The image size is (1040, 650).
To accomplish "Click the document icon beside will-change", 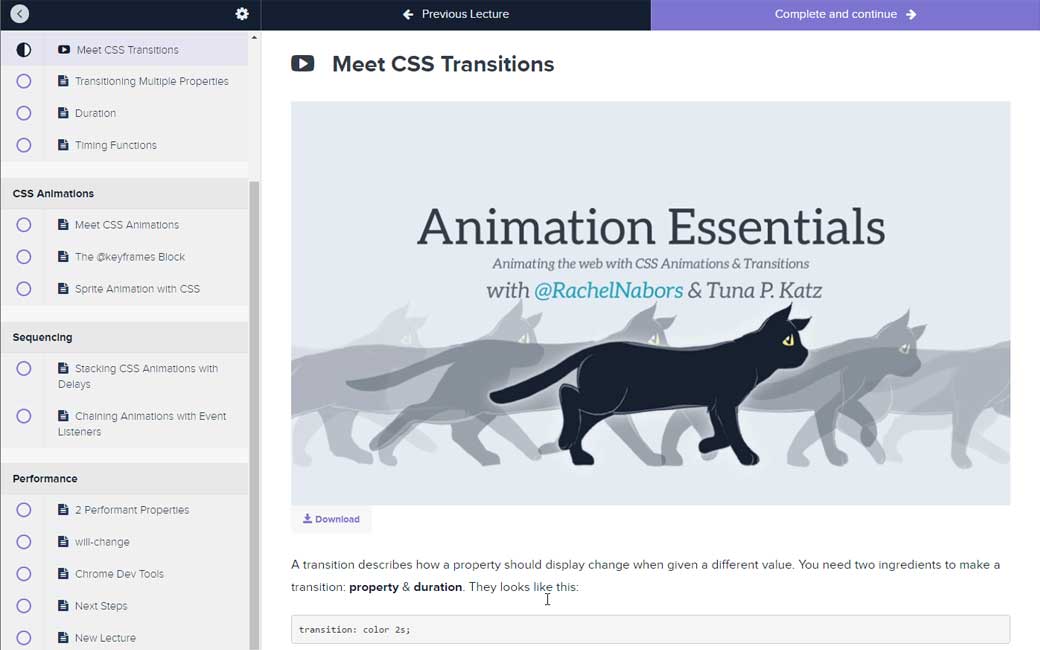I will pyautogui.click(x=64, y=542).
